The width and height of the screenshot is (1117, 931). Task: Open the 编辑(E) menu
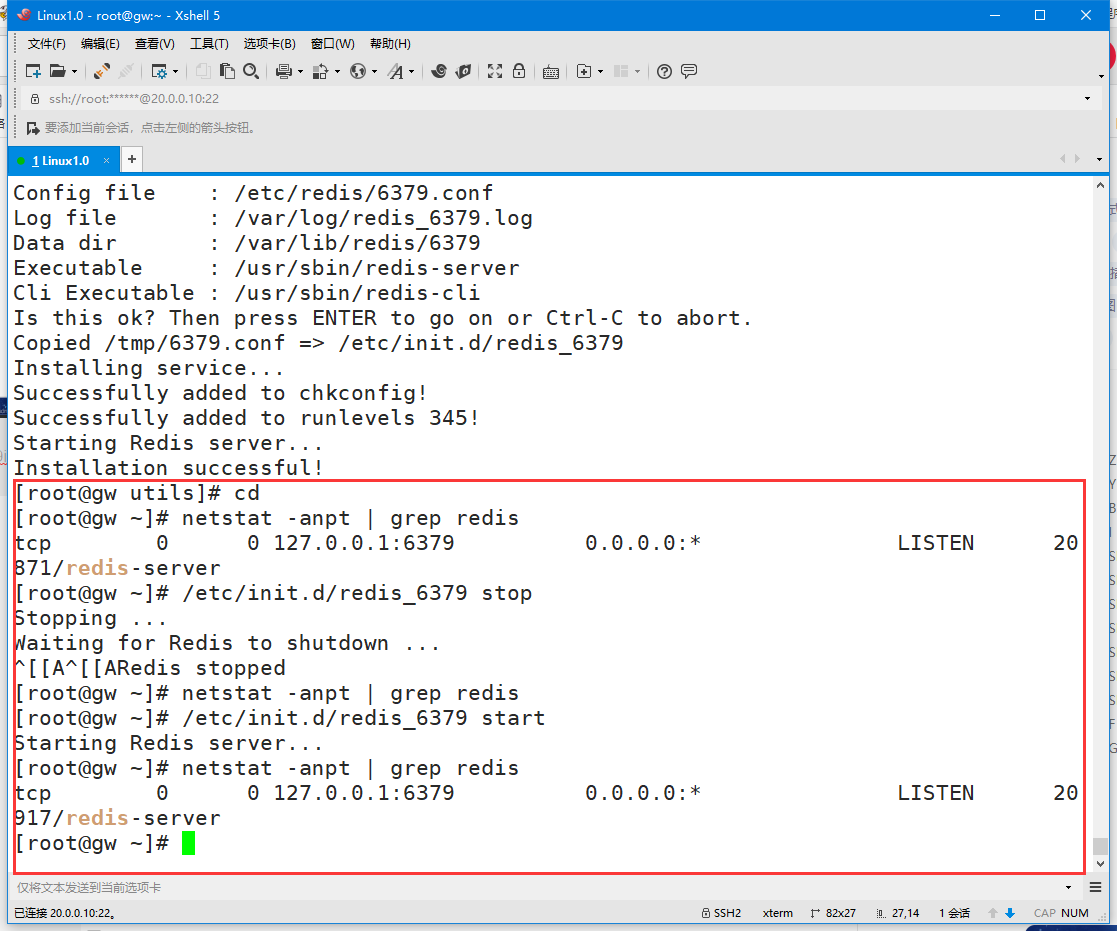click(x=100, y=43)
